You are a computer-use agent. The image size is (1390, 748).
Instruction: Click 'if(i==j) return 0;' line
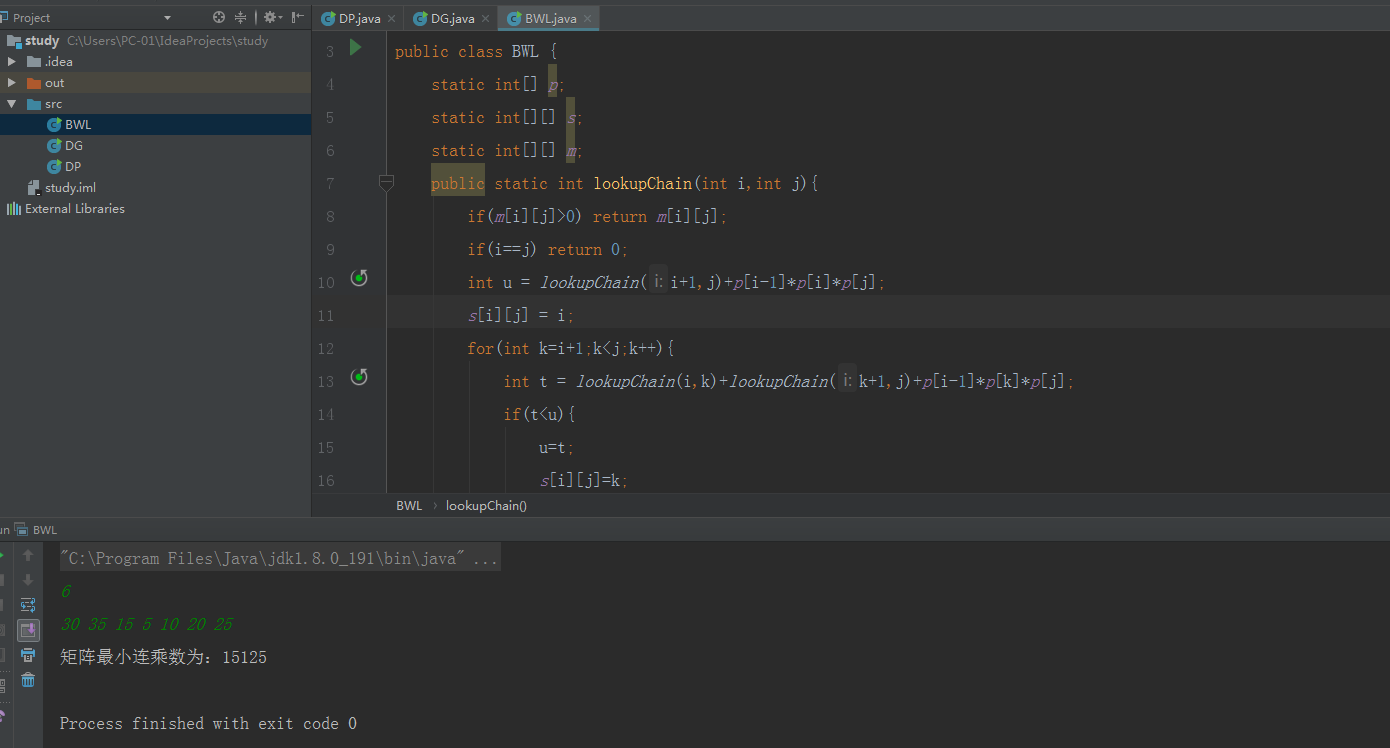pos(548,250)
